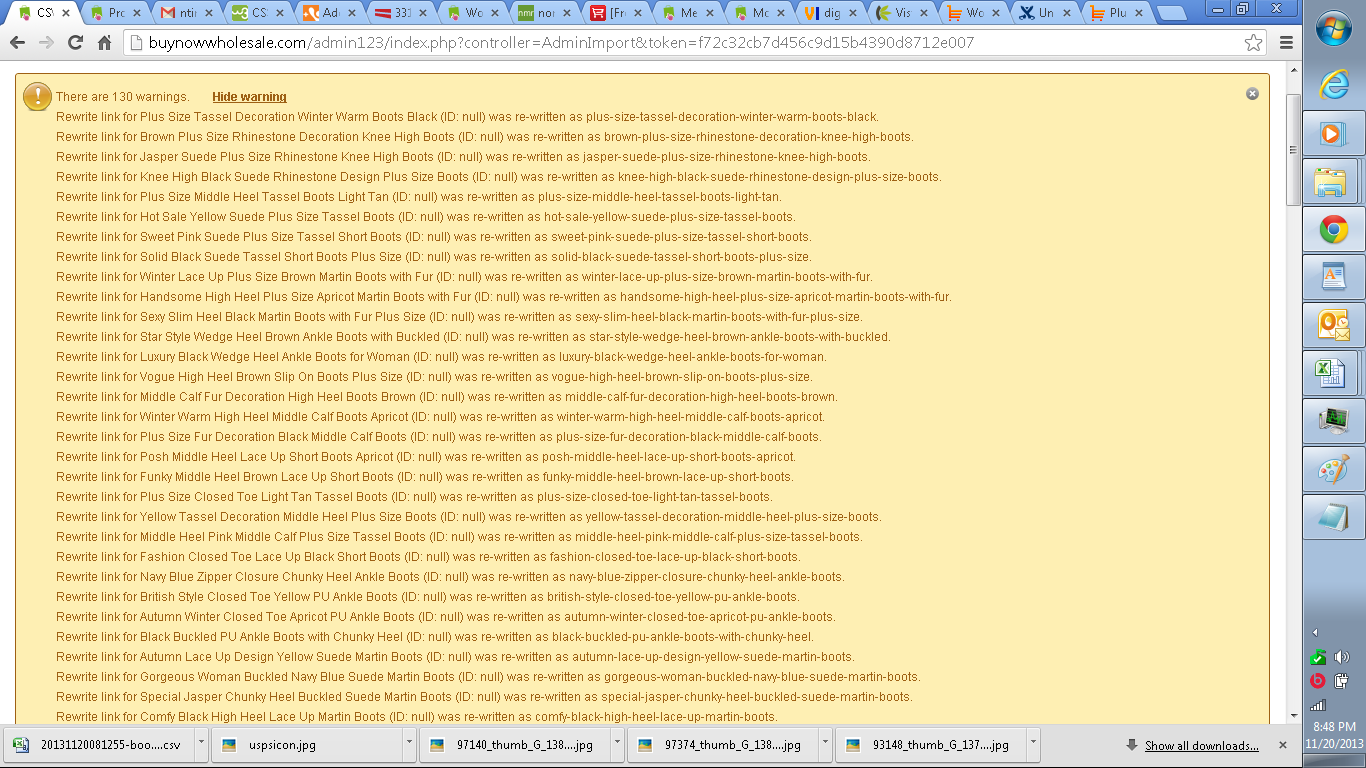Viewport: 1366px width, 768px height.
Task: Switch to the 'Plu' tab
Action: (x=1118, y=14)
